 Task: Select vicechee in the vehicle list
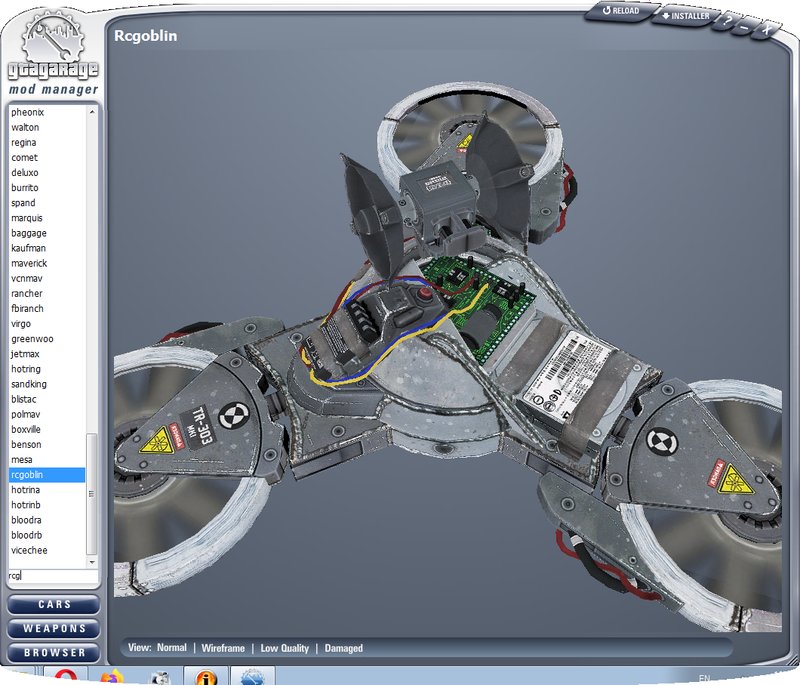tap(47, 550)
